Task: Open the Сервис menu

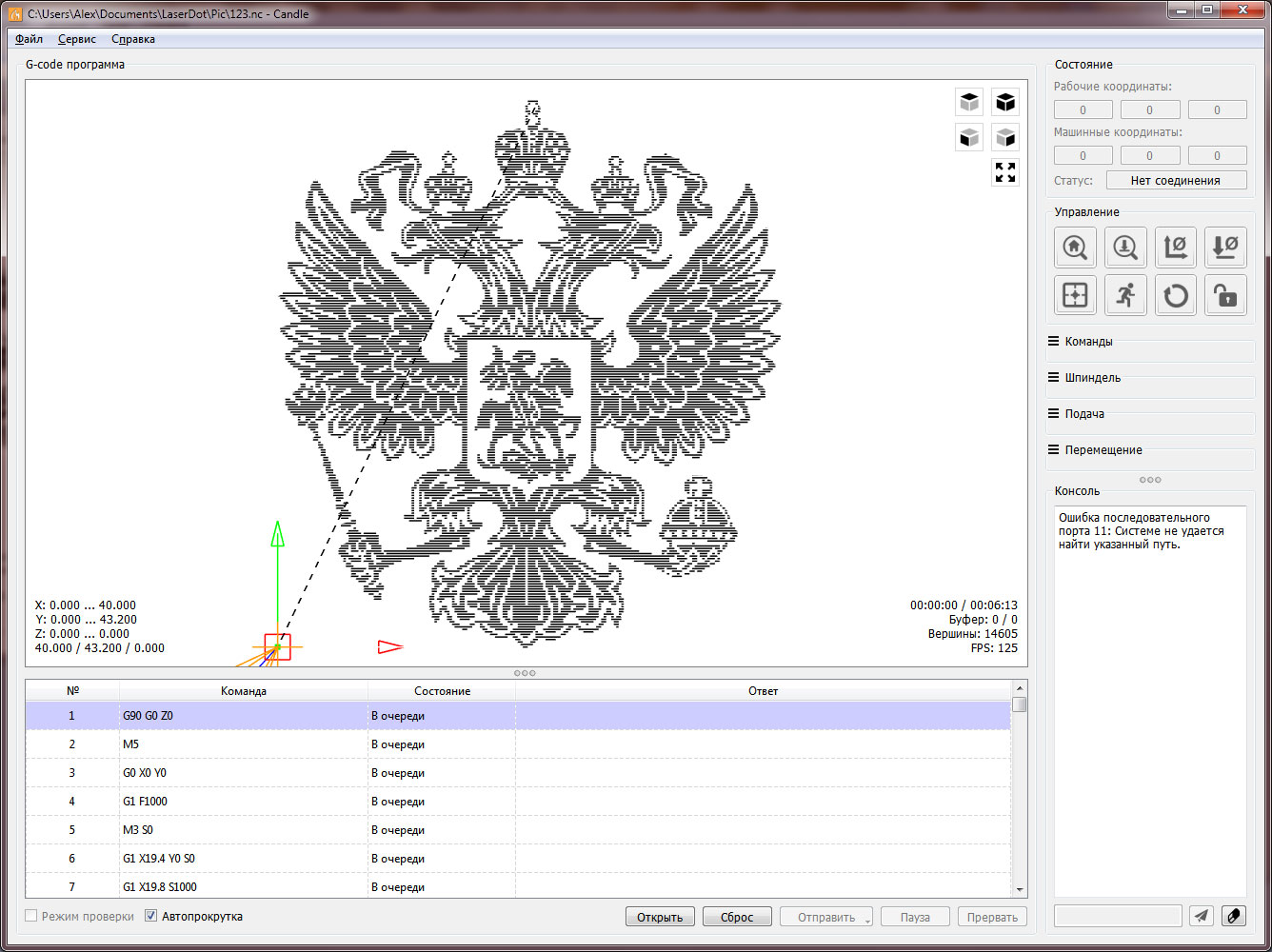Action: point(77,39)
